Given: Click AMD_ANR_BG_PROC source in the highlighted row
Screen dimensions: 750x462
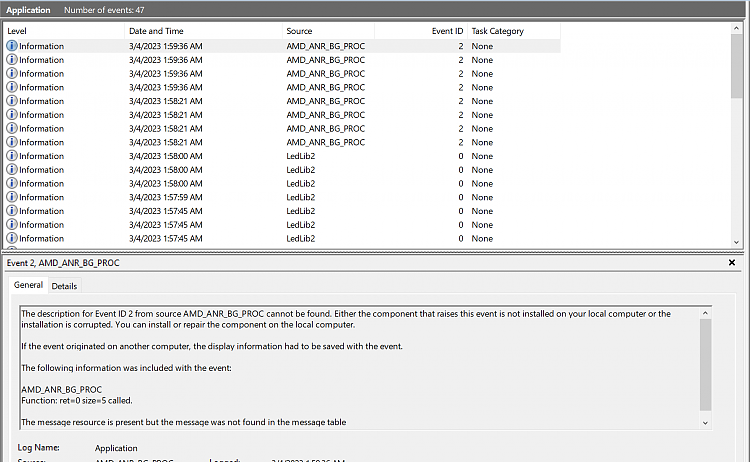Looking at the screenshot, I should (325, 46).
